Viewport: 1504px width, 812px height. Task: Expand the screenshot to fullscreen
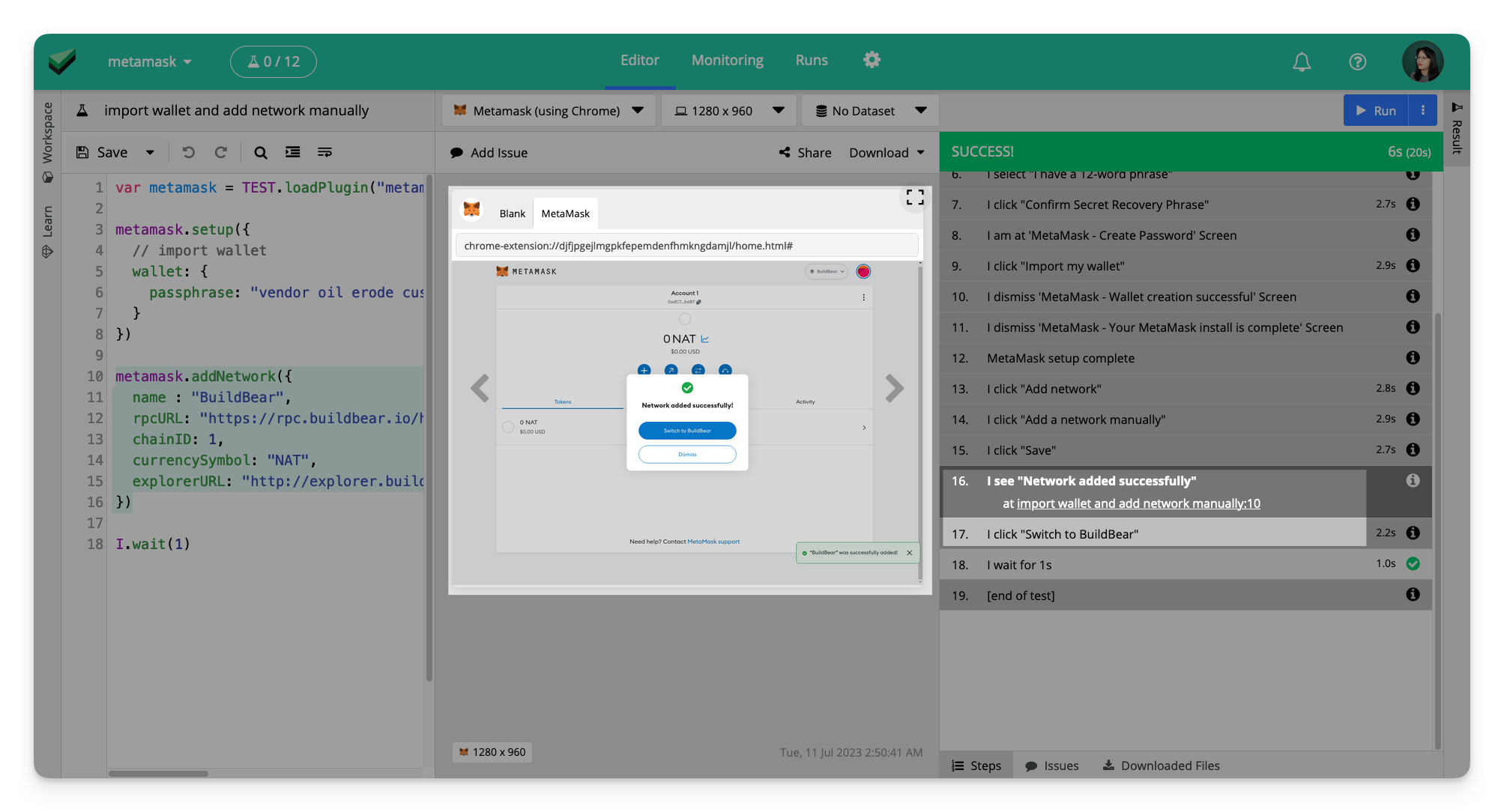[913, 197]
